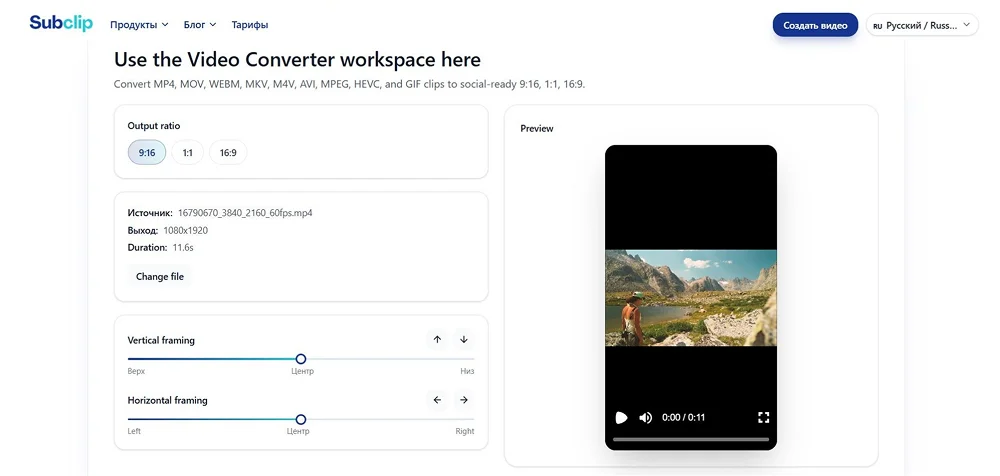Click the Создать видео button
This screenshot has width=1000, height=476.
point(815,25)
